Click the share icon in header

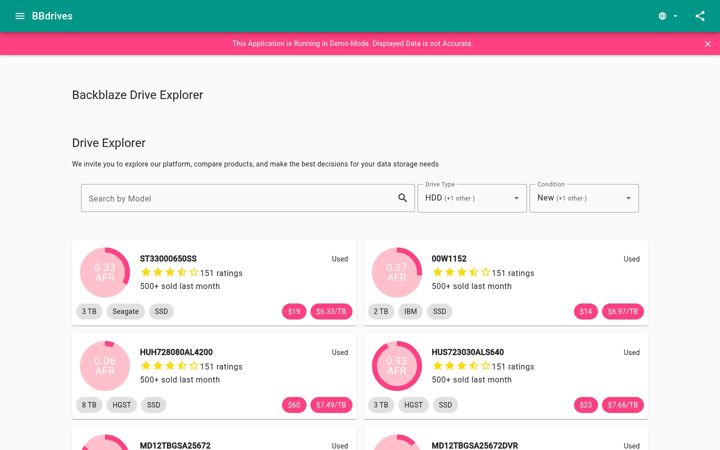[x=700, y=16]
